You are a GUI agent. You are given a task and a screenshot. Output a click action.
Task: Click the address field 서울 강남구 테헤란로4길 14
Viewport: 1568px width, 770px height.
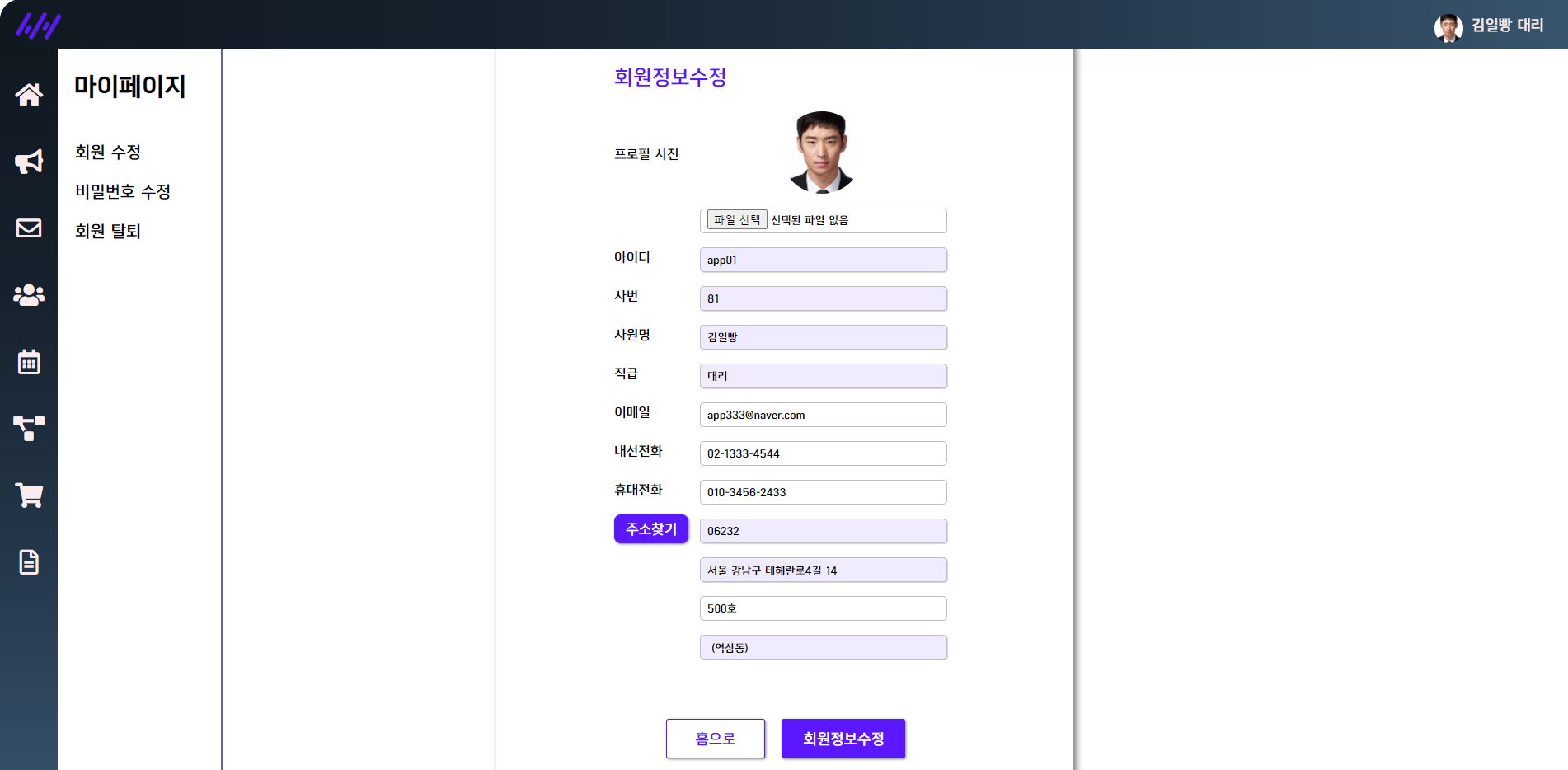824,570
